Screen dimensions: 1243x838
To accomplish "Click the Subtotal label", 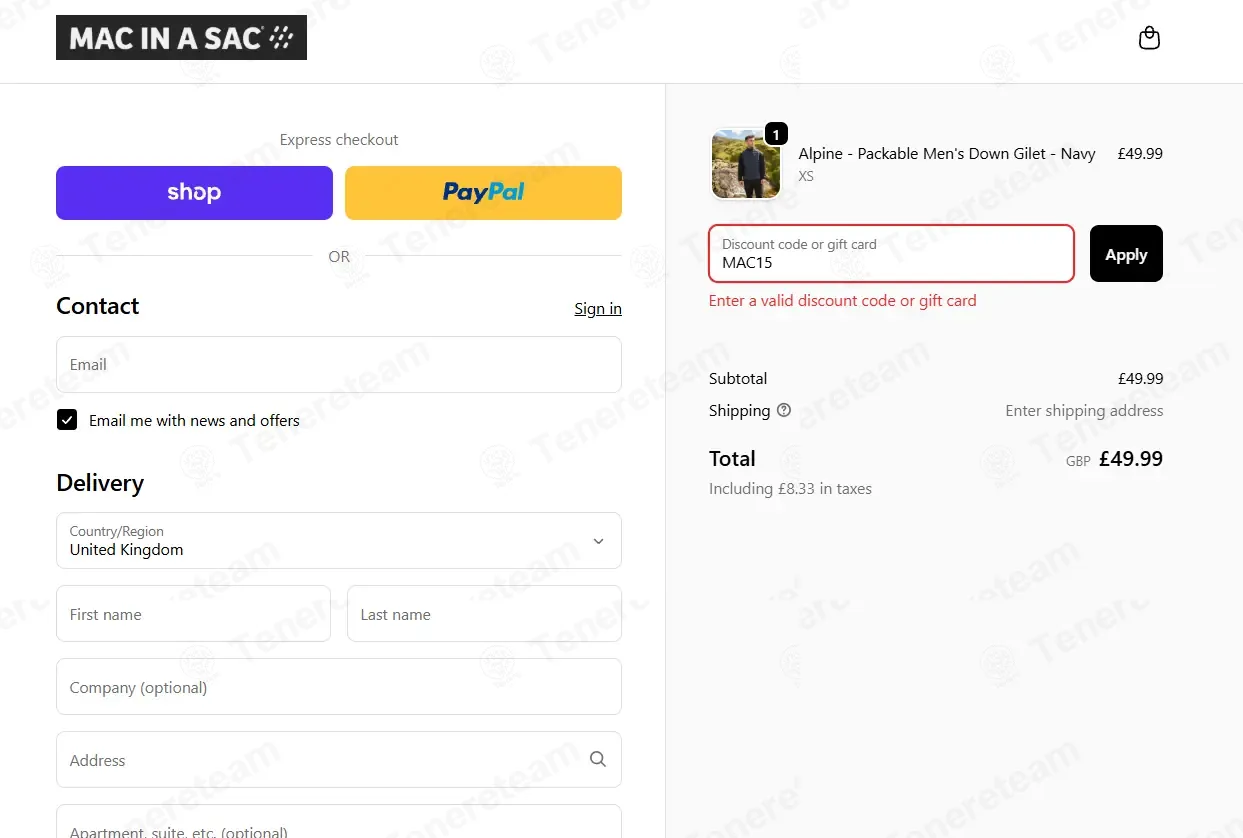I will [x=738, y=379].
